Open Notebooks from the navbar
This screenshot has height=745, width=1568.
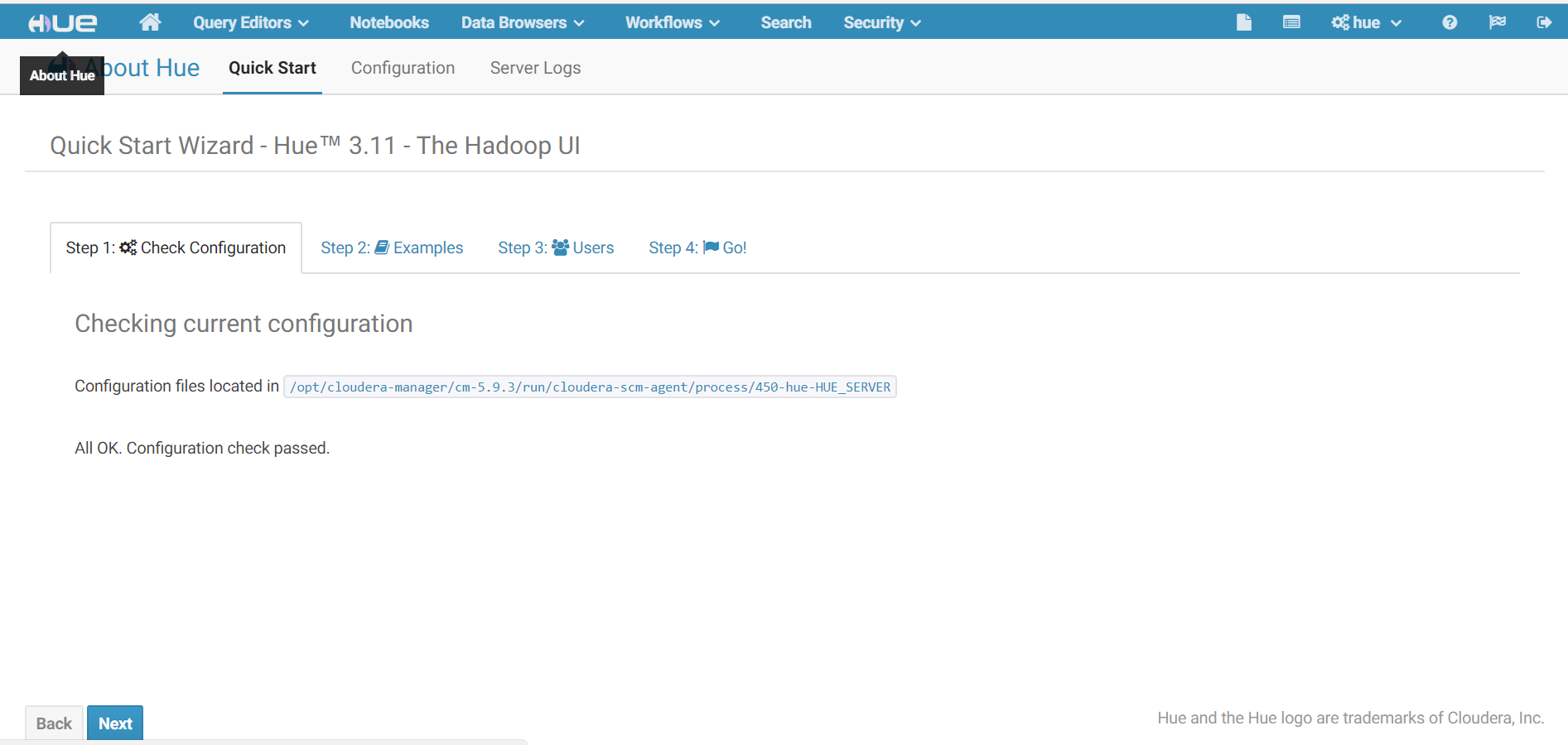pos(389,22)
